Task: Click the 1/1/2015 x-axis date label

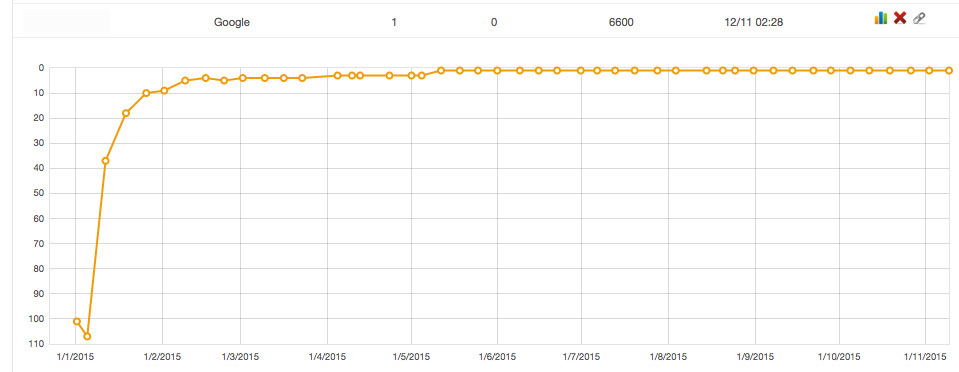Action: click(x=75, y=357)
